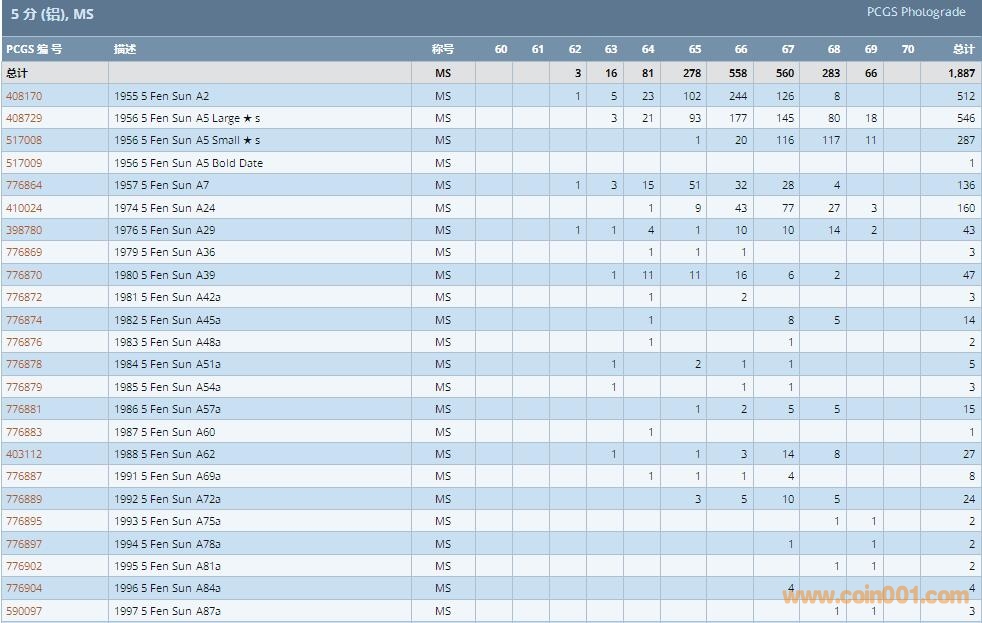Open PCGS entry 398780
Image resolution: width=982 pixels, height=623 pixels.
[x=24, y=230]
